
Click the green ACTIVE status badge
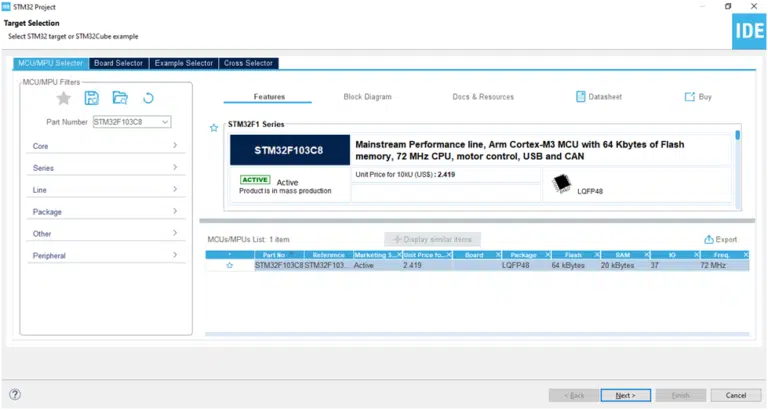click(x=255, y=180)
